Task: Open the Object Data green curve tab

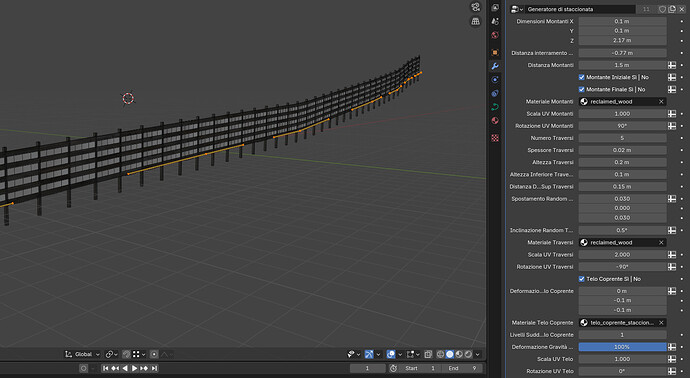Action: [495, 106]
